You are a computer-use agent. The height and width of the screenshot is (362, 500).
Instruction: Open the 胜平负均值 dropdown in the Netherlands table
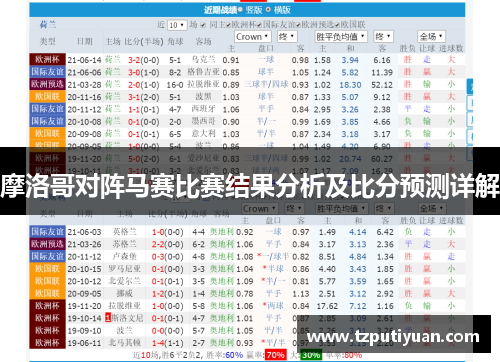point(341,37)
